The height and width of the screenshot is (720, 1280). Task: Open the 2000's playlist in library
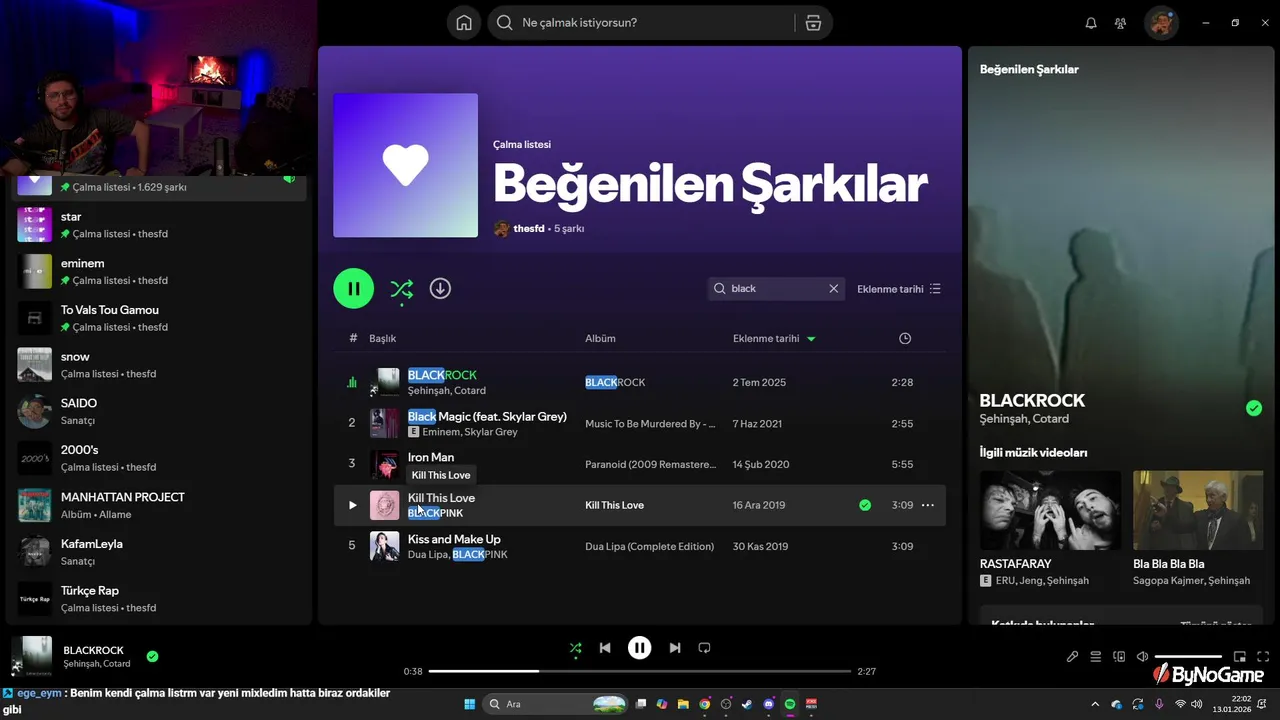pyautogui.click(x=160, y=459)
